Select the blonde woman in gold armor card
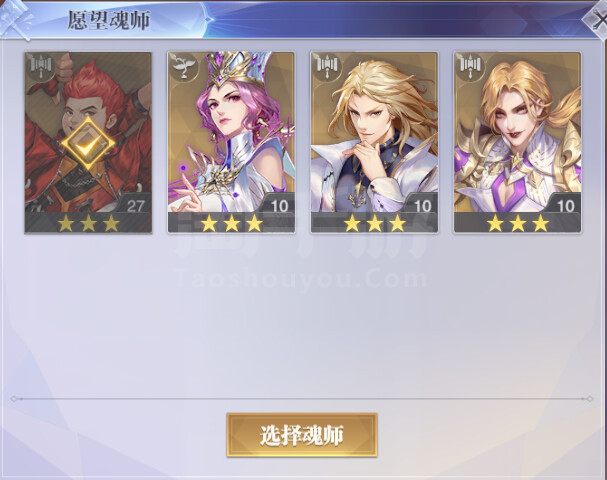The width and height of the screenshot is (607, 480). click(x=518, y=142)
